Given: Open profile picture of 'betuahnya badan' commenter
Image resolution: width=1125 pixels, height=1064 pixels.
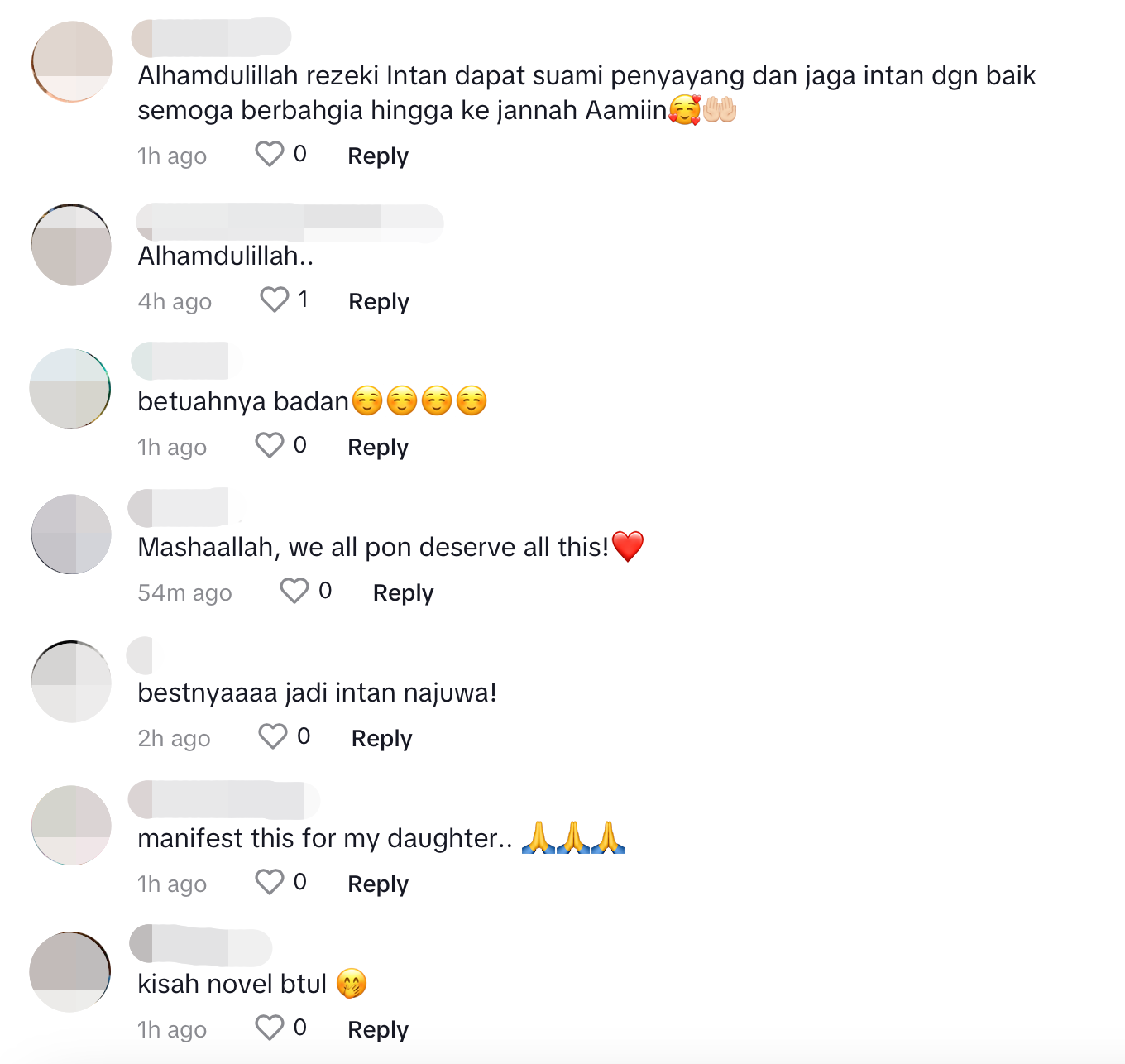Looking at the screenshot, I should click(x=70, y=389).
